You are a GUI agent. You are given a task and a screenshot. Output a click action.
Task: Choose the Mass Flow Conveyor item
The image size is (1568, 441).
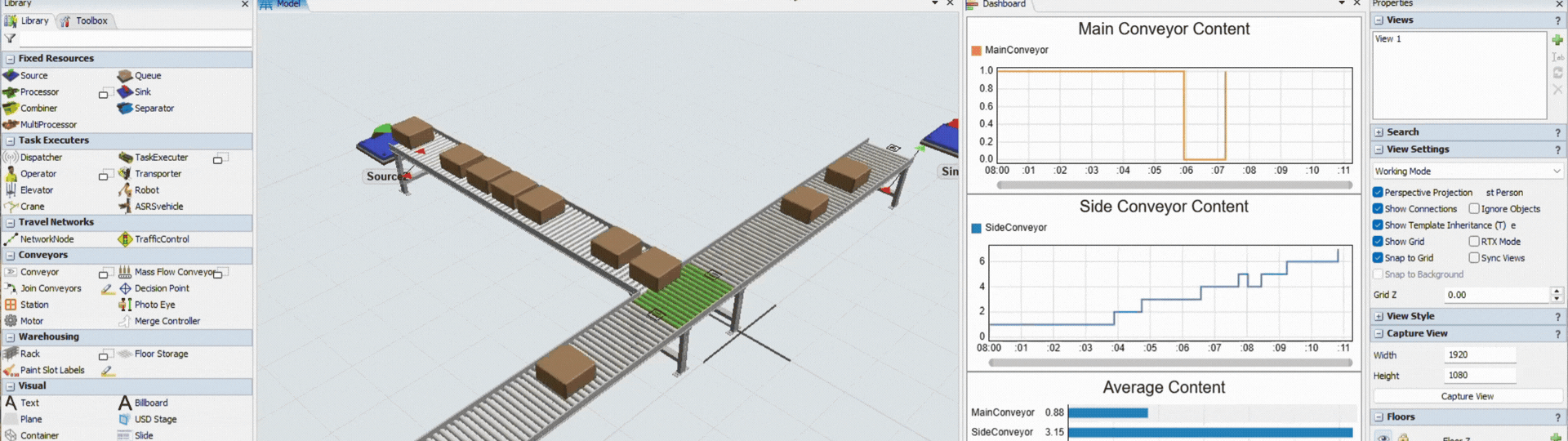click(x=167, y=272)
